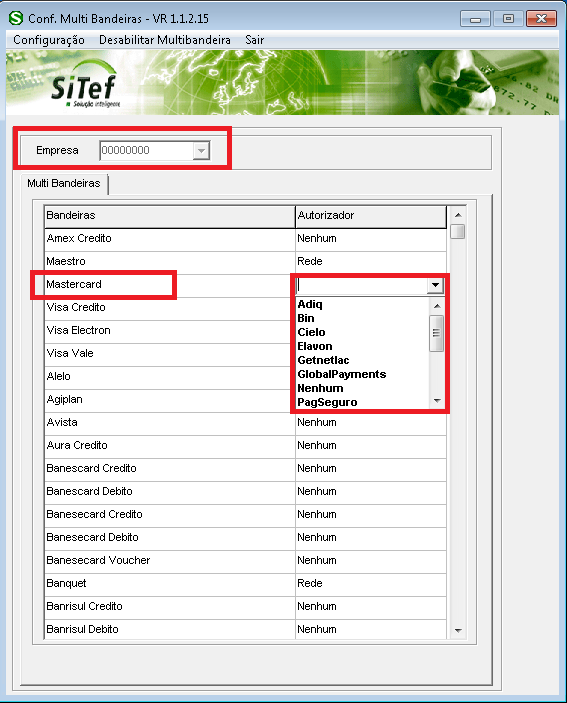Viewport: 567px width, 703px height.
Task: Select the Visa Vale row
Action: point(169,354)
